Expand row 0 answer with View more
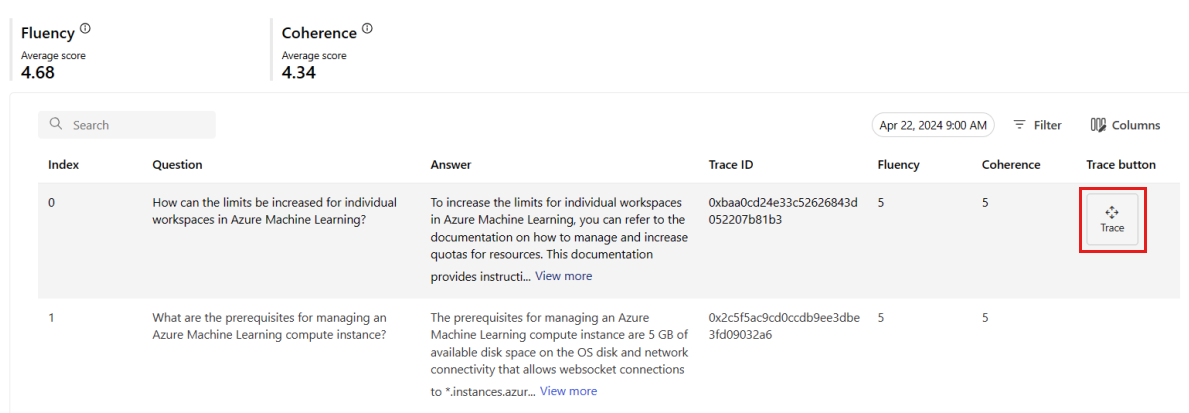Viewport: 1189px width, 413px height. [563, 276]
